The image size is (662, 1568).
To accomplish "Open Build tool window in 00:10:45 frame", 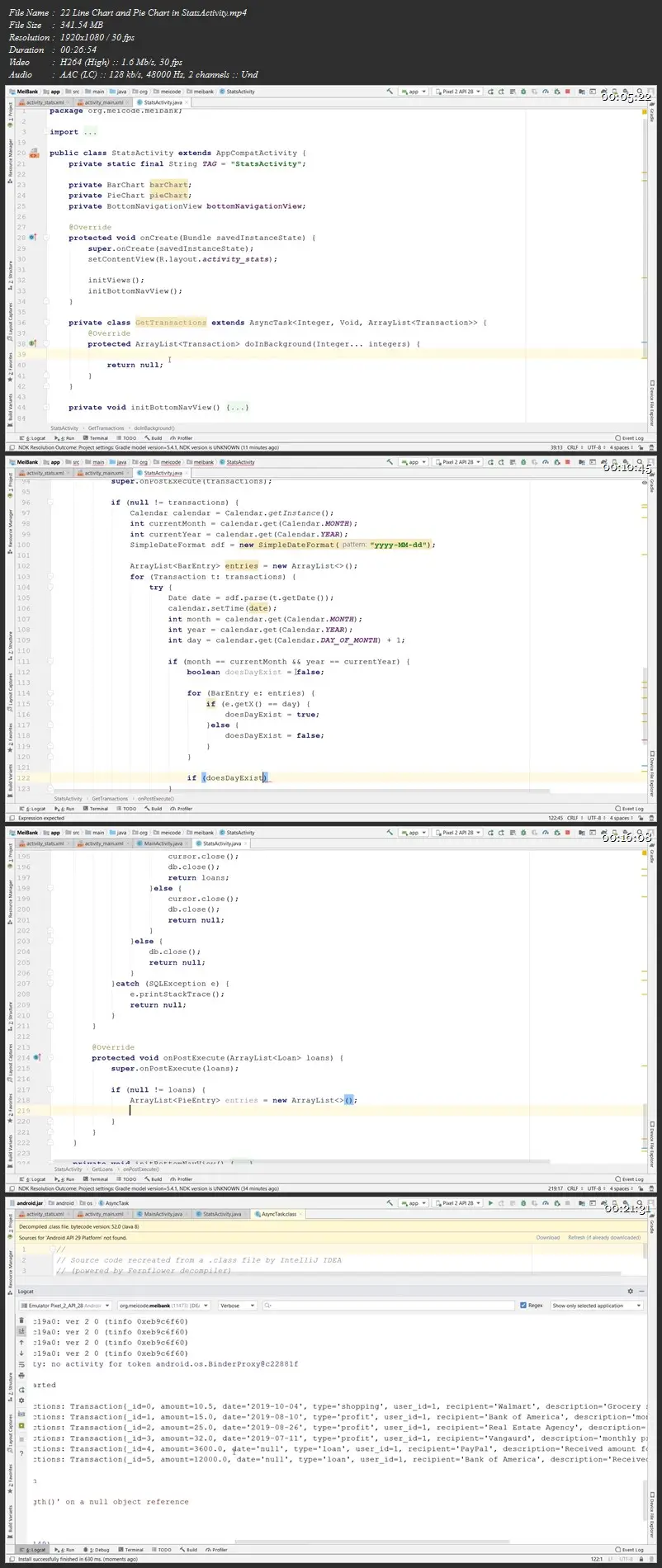I will (x=153, y=809).
